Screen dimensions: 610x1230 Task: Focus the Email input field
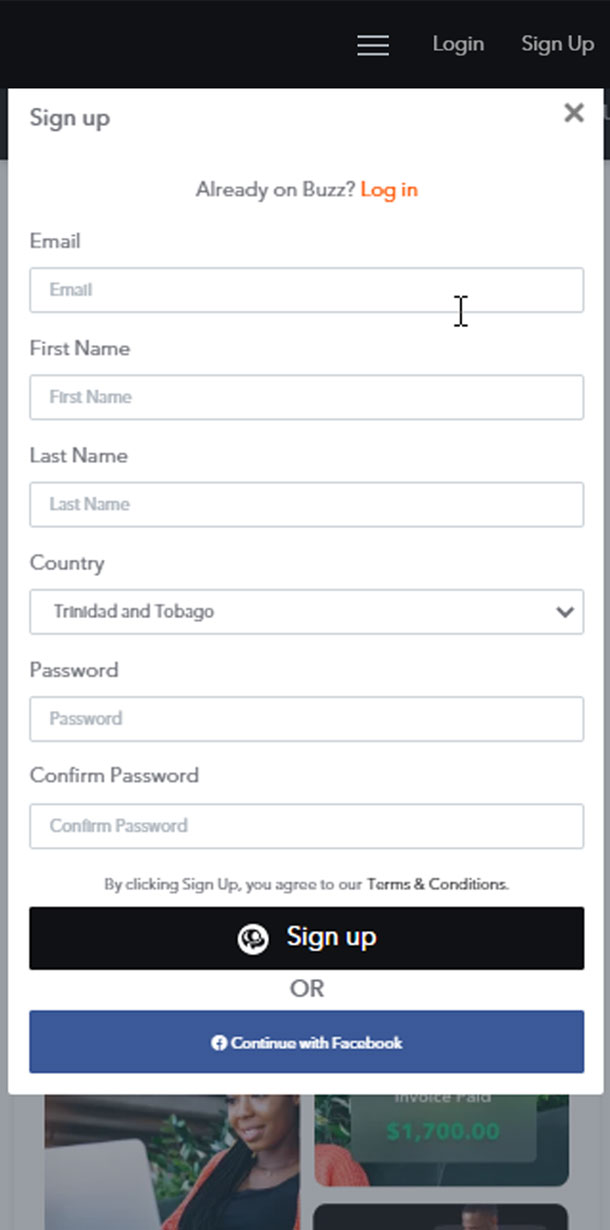pos(306,290)
